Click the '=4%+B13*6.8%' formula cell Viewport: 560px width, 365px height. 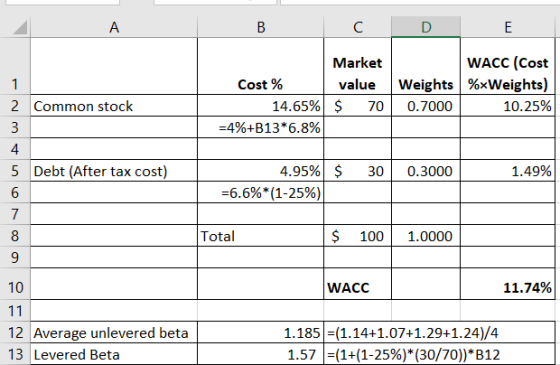pyautogui.click(x=260, y=127)
